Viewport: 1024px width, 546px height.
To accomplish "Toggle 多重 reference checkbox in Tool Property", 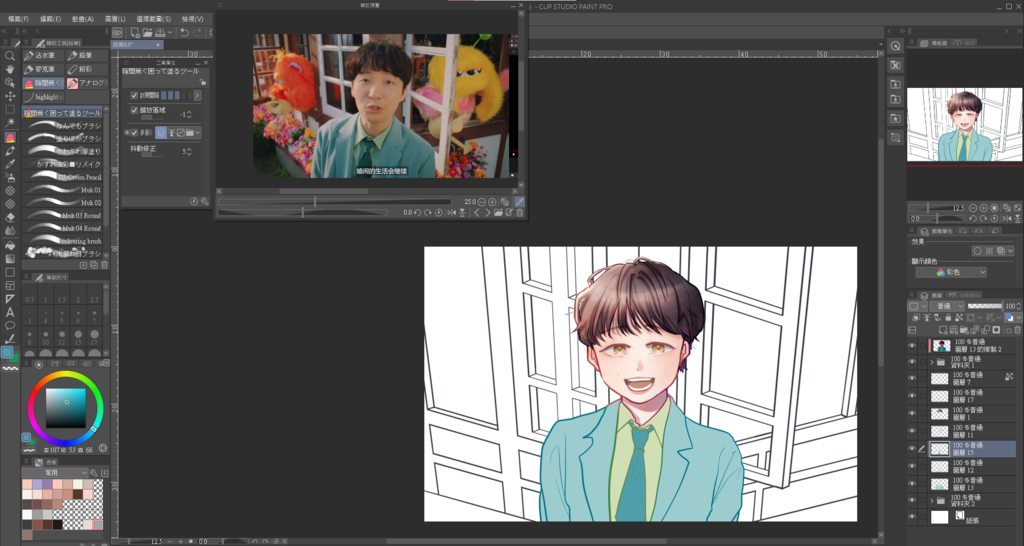I will 135,133.
